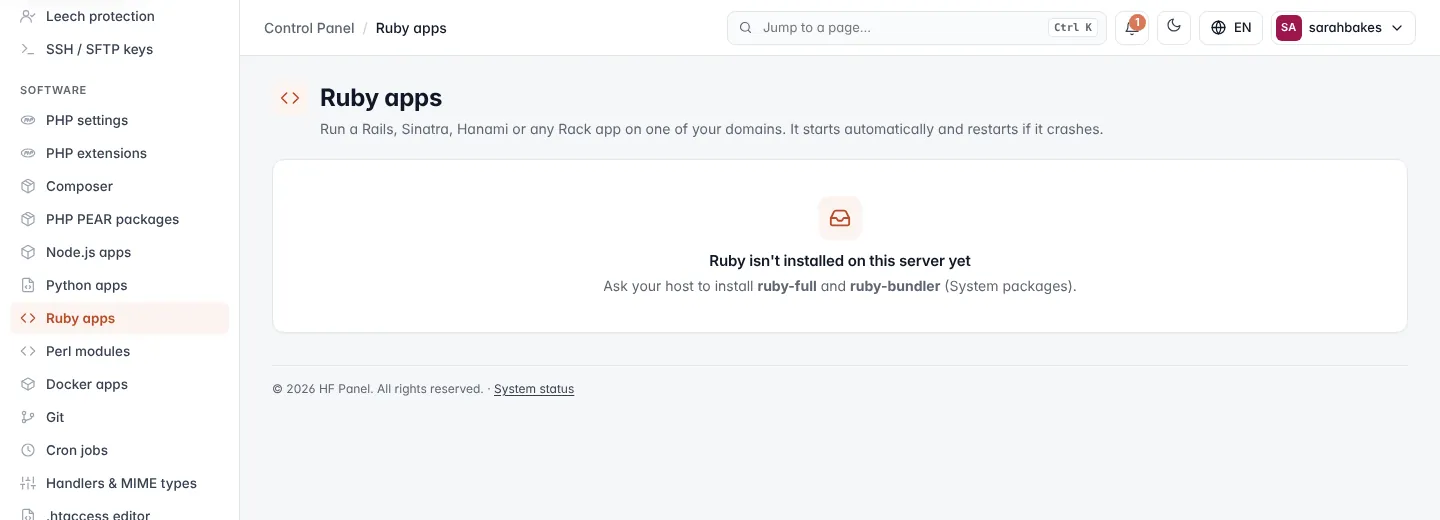This screenshot has width=1440, height=520.
Task: Click the PHP extensions icon in sidebar
Action: (28, 153)
